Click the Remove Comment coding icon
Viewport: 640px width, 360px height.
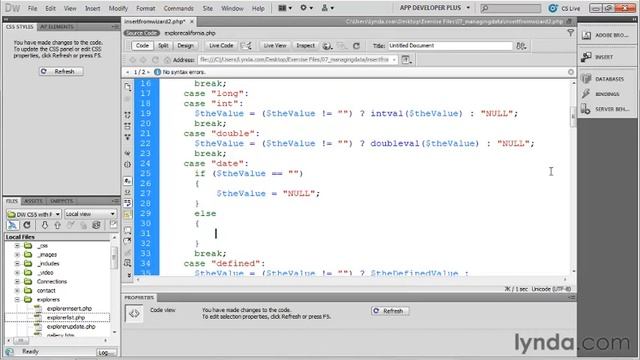point(128,241)
